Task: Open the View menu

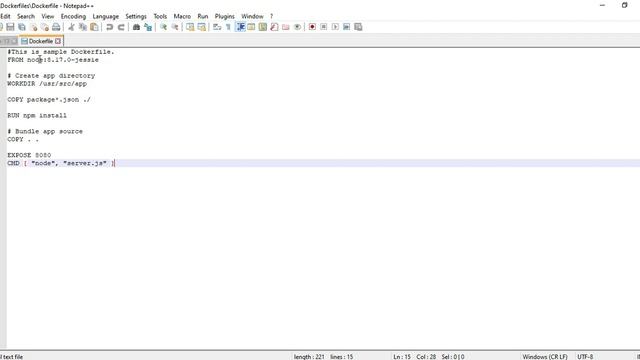Action: (x=48, y=16)
